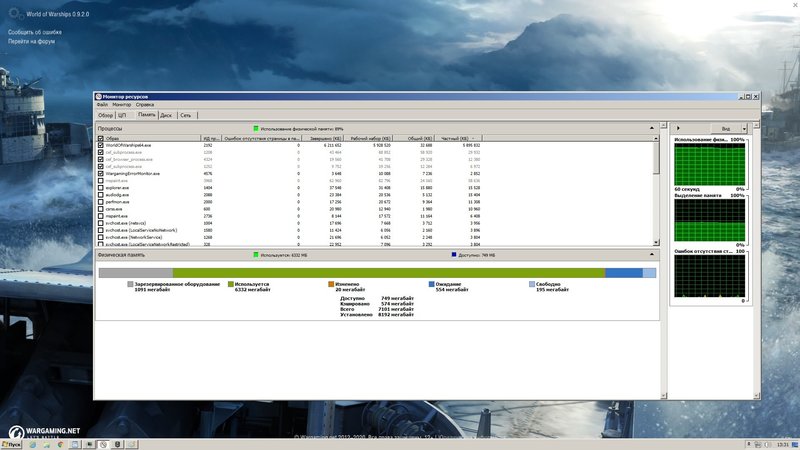Collapse the Физическая память section
800x450 pixels.
(x=652, y=254)
